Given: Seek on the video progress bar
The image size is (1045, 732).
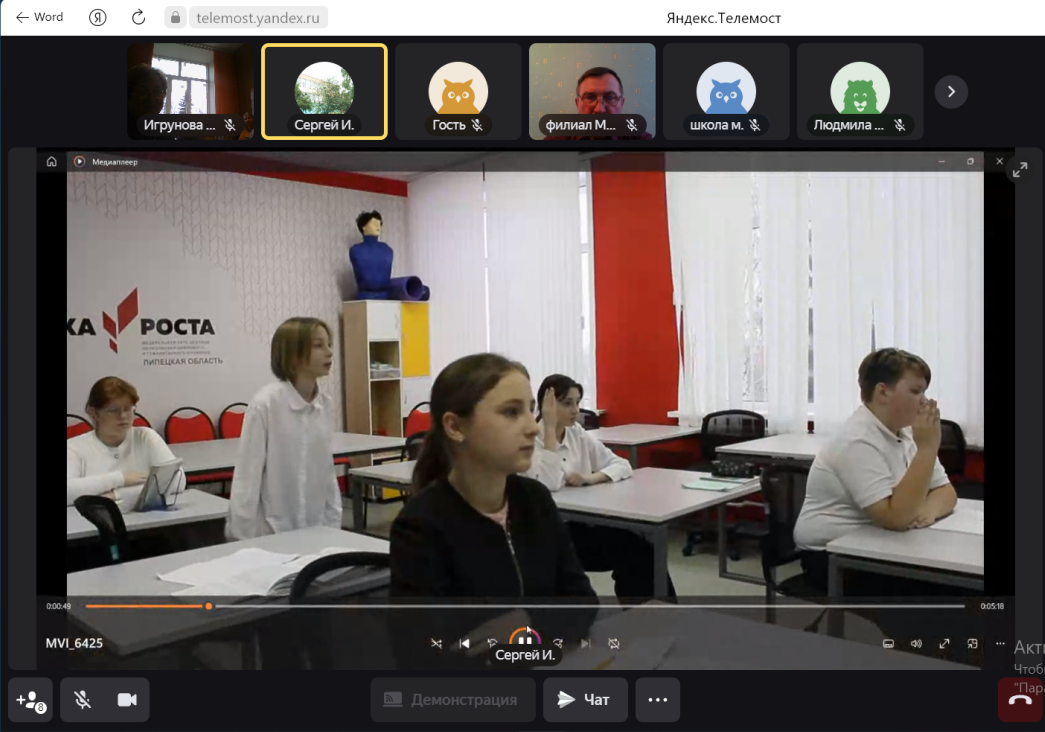Looking at the screenshot, I should pos(525,606).
